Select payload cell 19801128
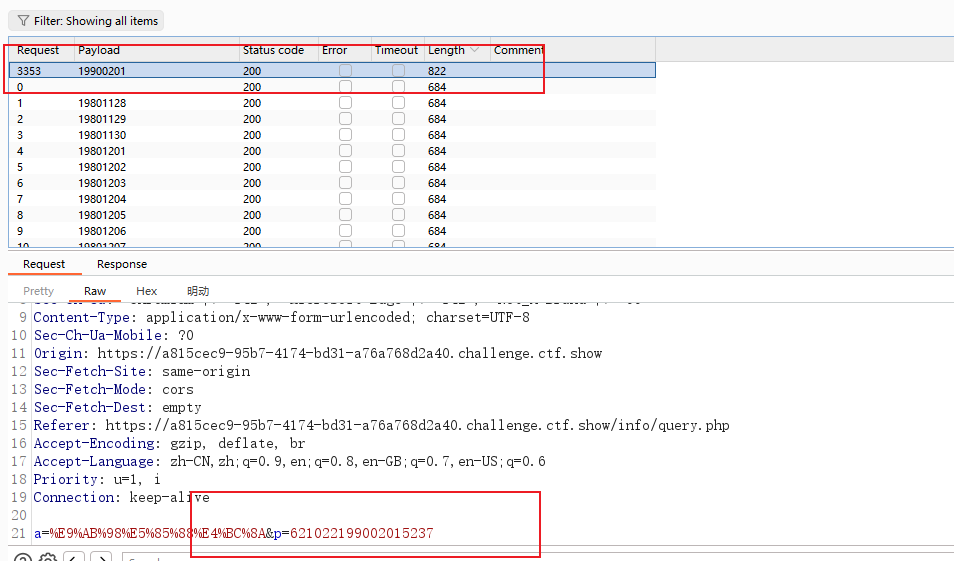 coord(102,103)
